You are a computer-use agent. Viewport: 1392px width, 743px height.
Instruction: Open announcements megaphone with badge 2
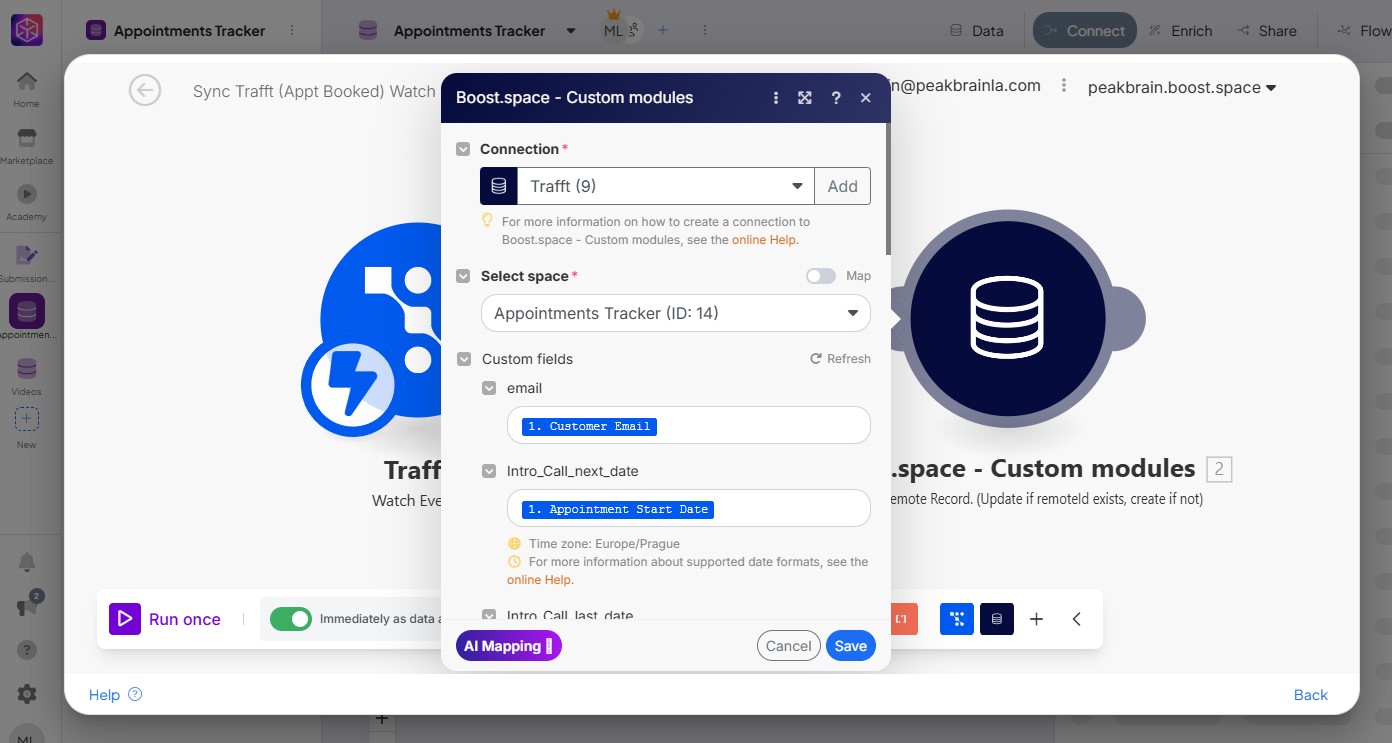coord(28,604)
